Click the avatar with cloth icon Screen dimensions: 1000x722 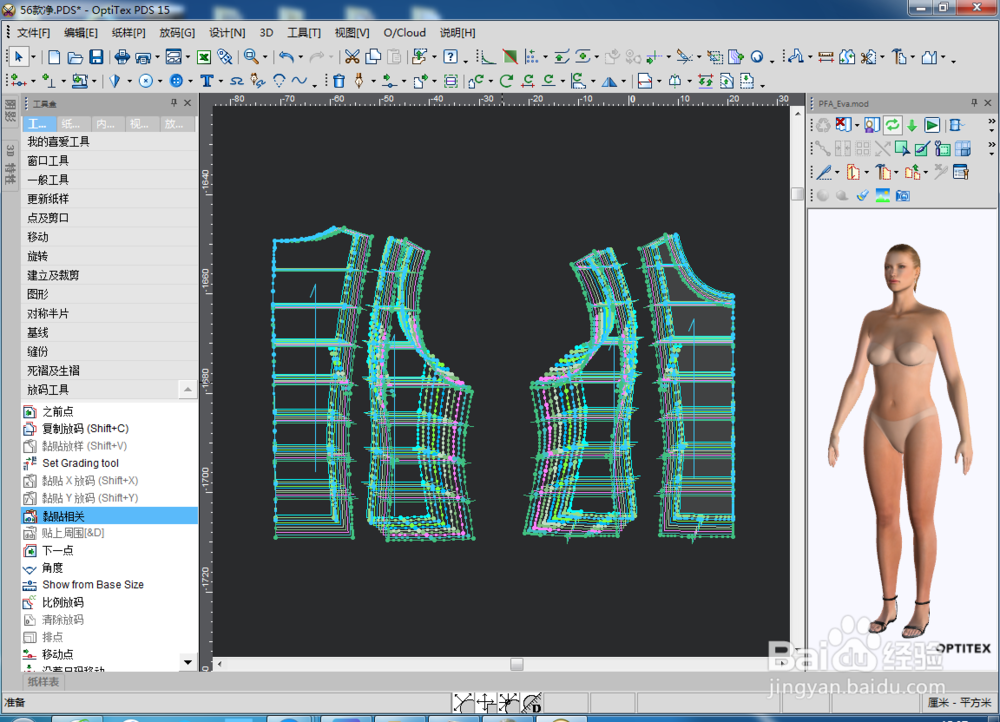[x=872, y=125]
